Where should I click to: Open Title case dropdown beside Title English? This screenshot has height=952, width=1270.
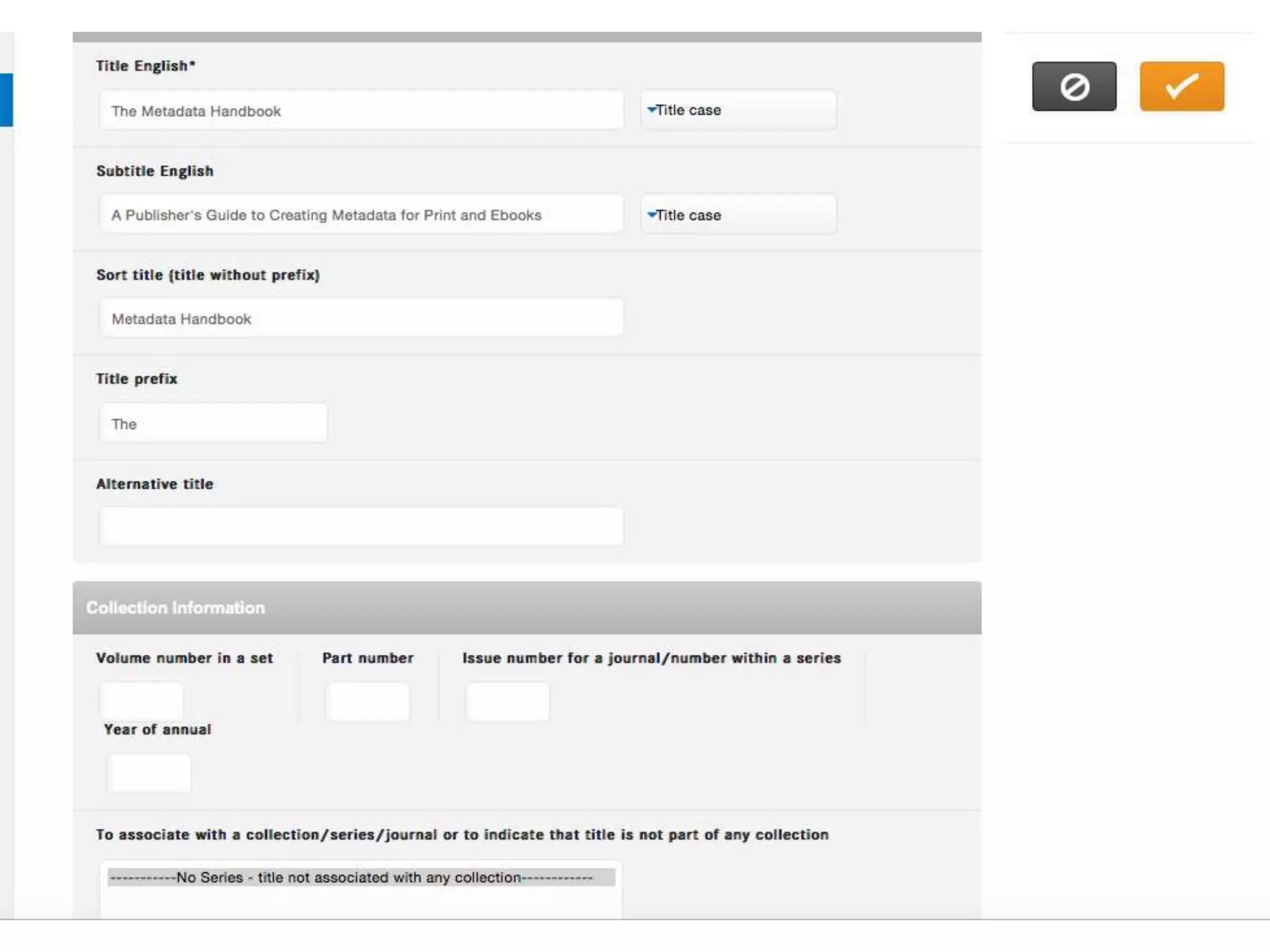(x=738, y=110)
